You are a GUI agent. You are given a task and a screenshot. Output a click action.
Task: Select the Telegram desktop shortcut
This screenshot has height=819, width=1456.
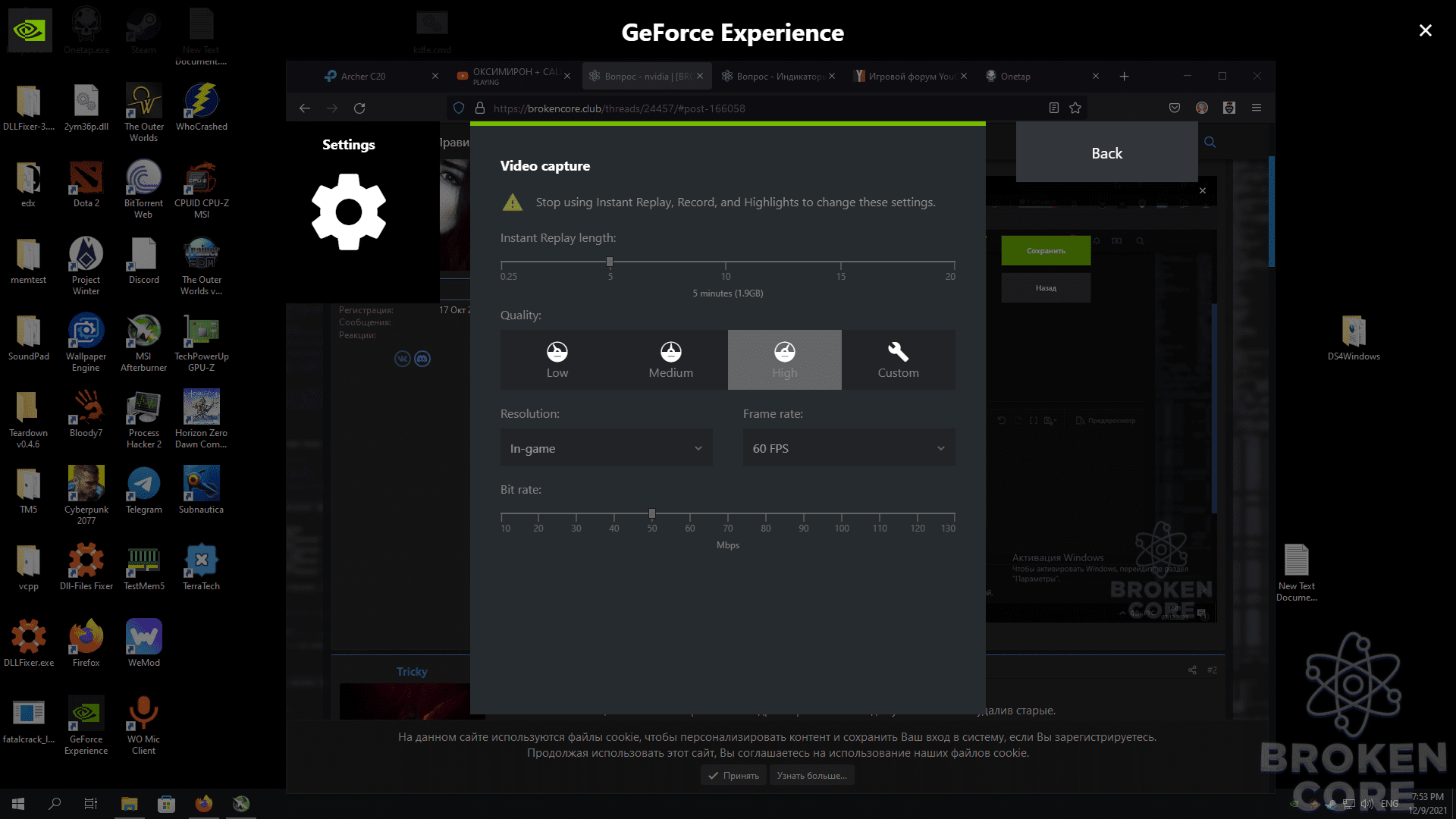tap(144, 491)
